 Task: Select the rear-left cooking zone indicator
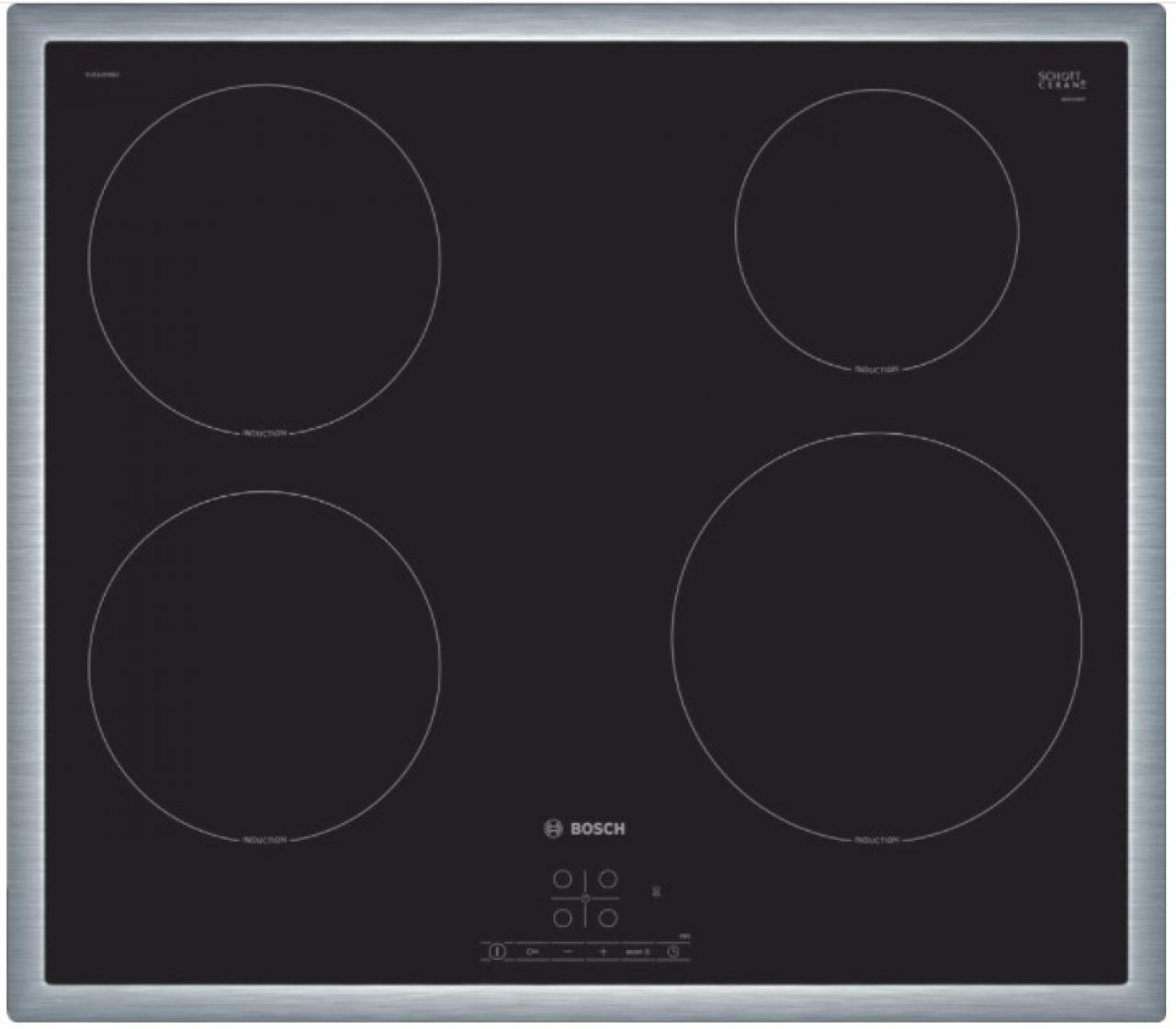click(x=562, y=879)
